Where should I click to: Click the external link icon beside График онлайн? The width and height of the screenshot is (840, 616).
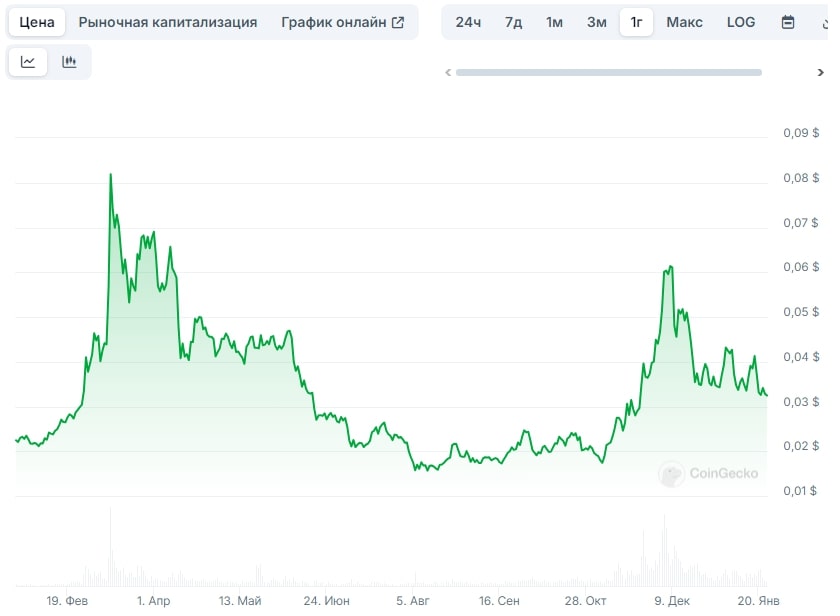tap(398, 22)
